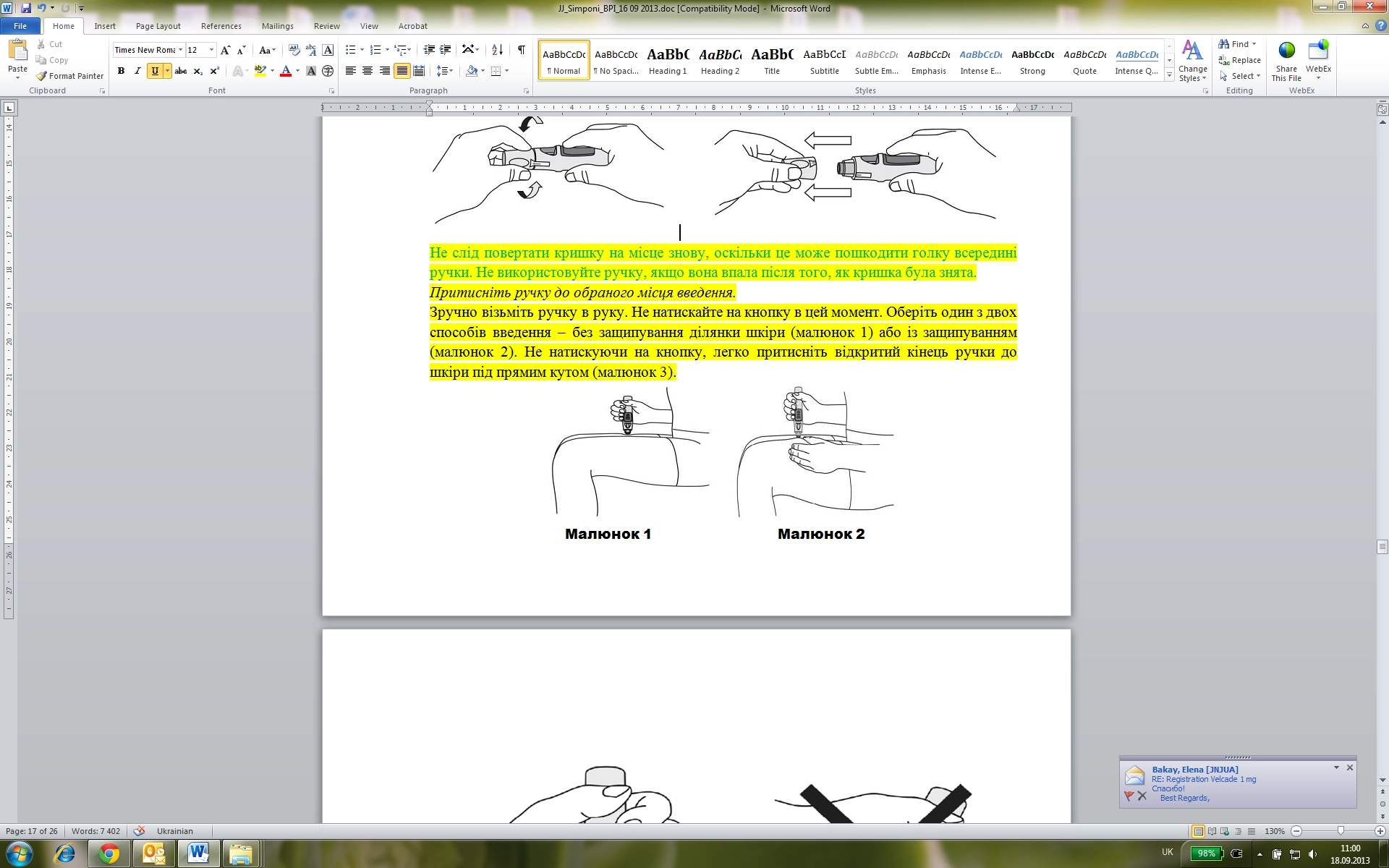
Task: Click the Replace button
Action: pyautogui.click(x=1239, y=60)
